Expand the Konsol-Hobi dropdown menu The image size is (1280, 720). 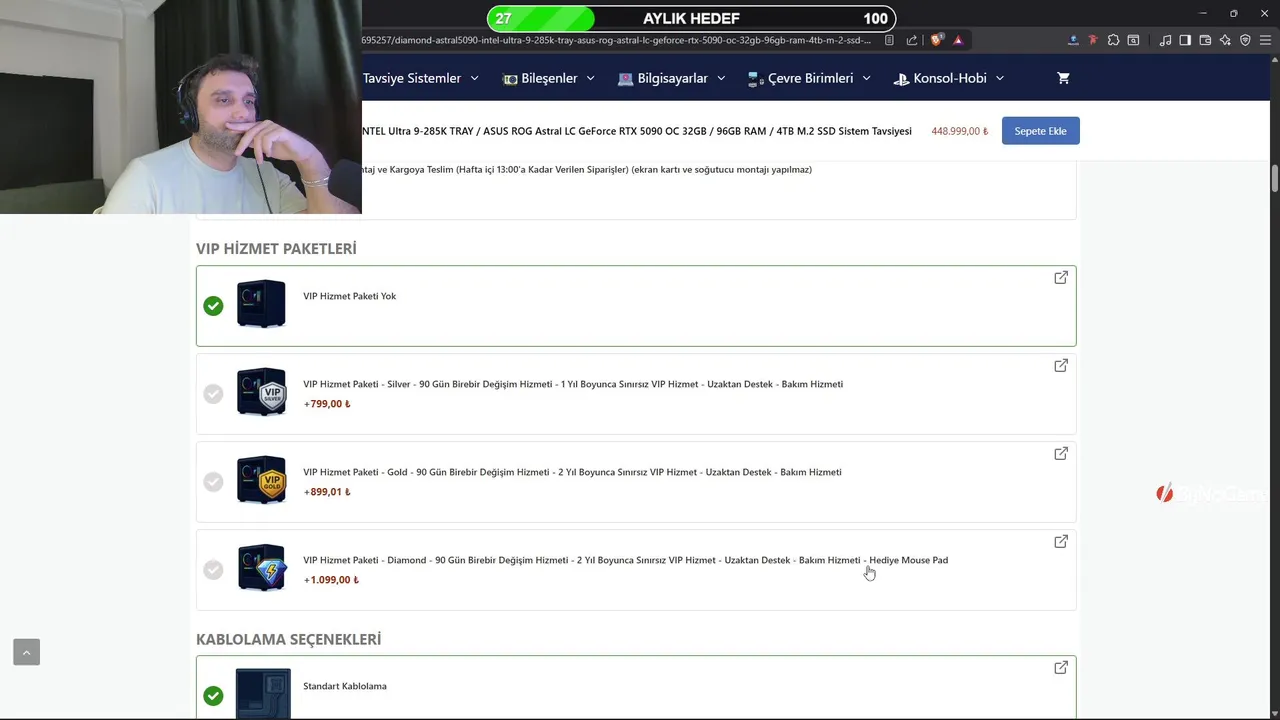[949, 78]
